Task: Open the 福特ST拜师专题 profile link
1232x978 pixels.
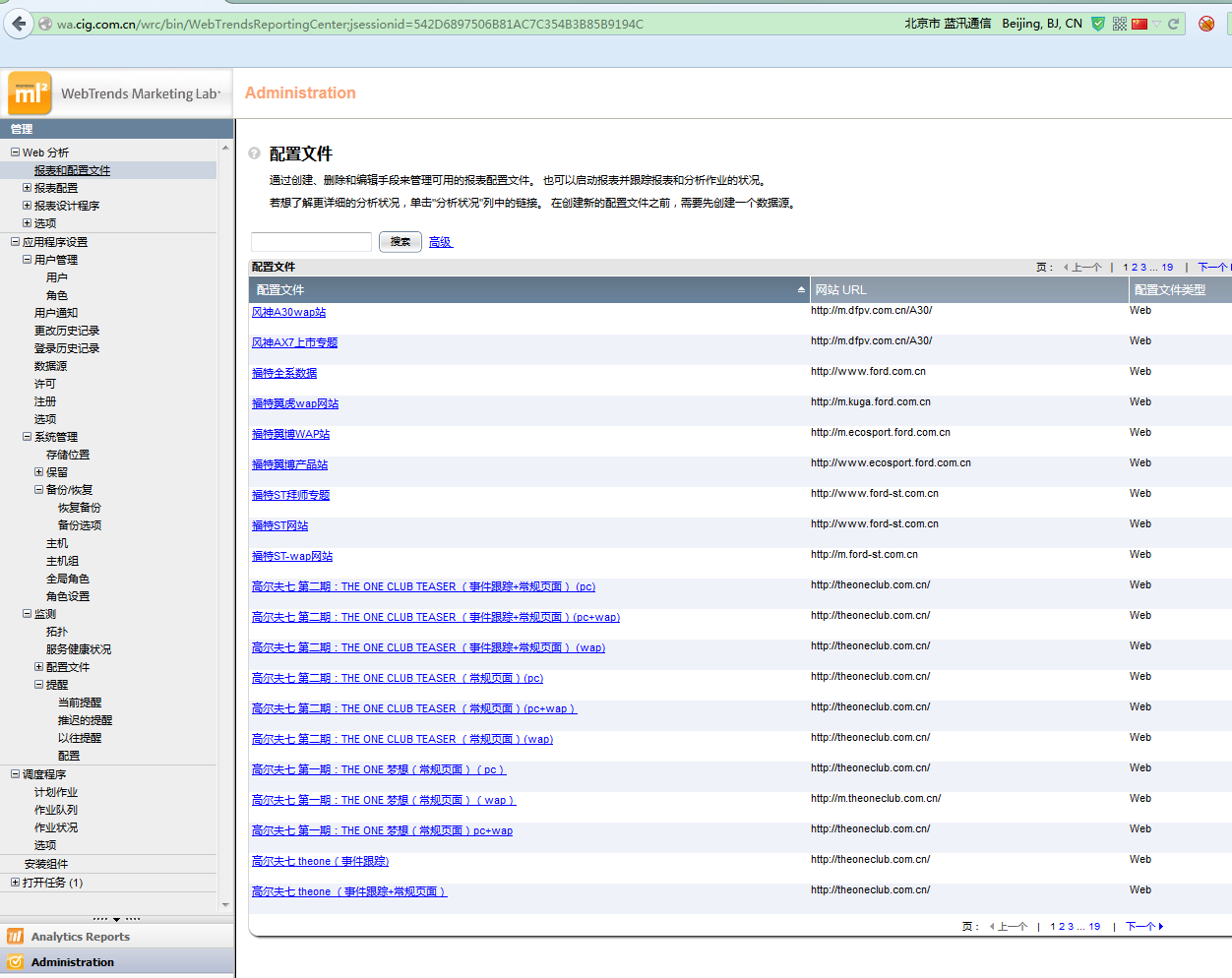Action: pos(290,496)
